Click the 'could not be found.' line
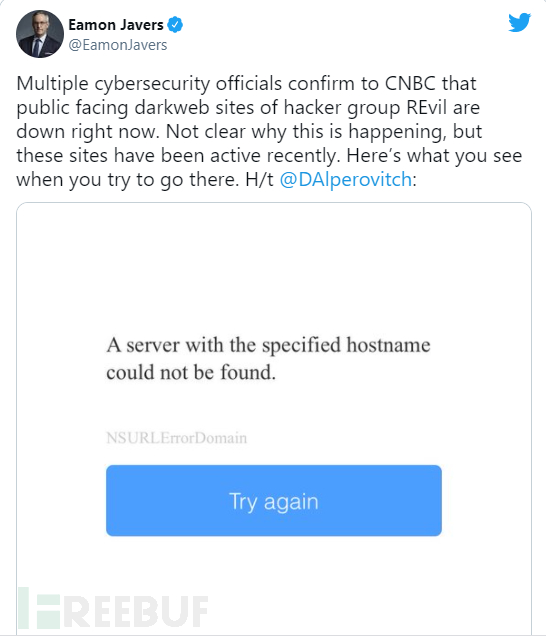This screenshot has height=636, width=546. pos(191,372)
